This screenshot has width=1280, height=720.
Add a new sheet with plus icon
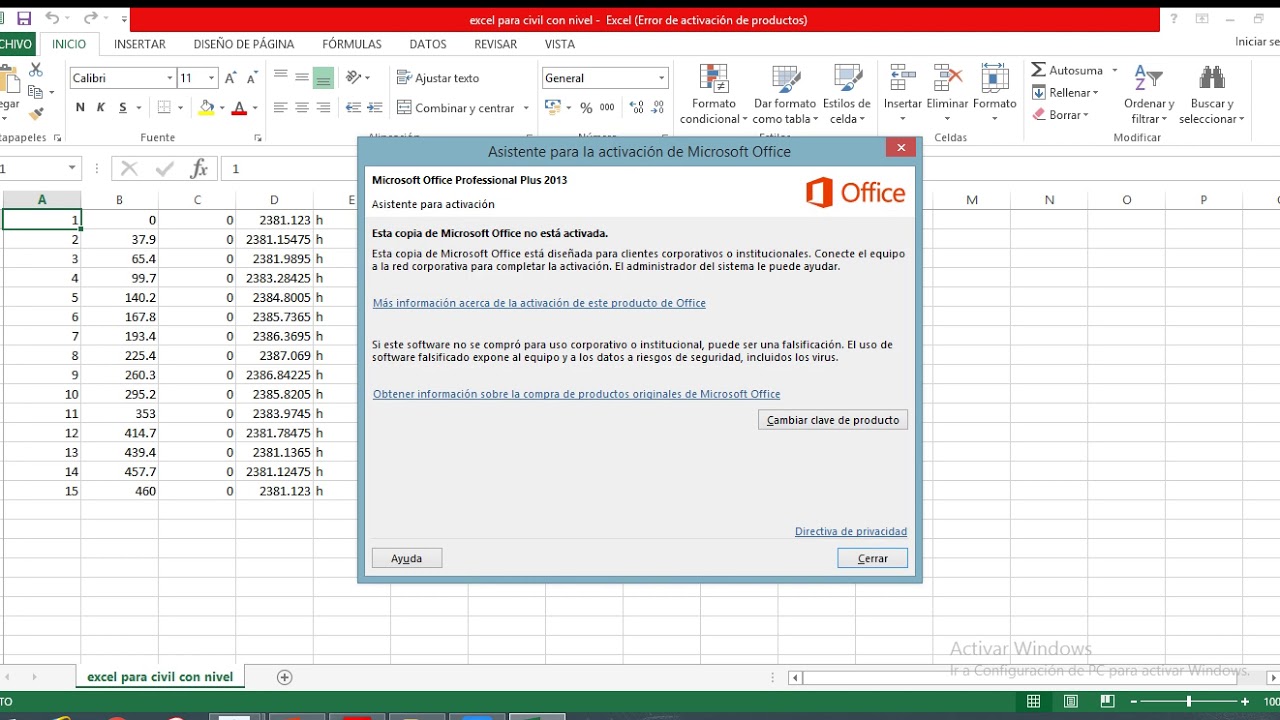click(x=284, y=677)
